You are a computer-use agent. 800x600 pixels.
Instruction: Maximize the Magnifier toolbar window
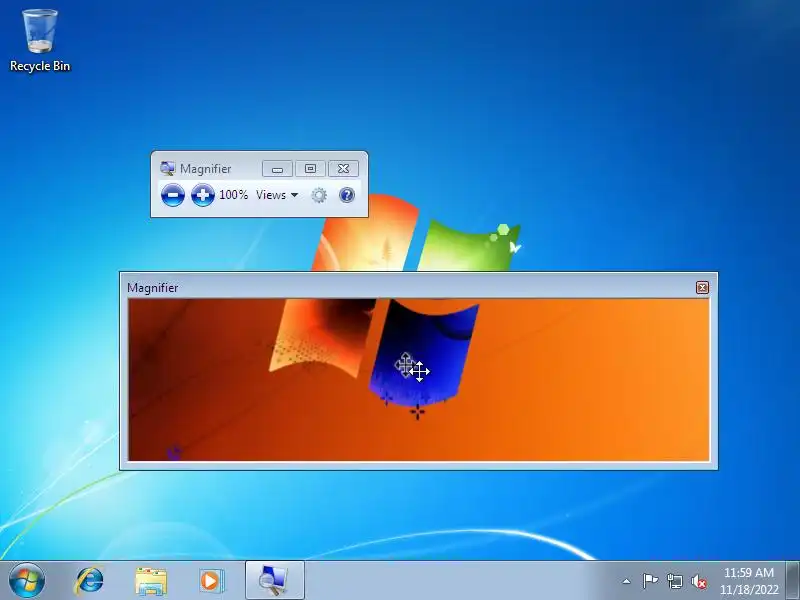pyautogui.click(x=310, y=169)
